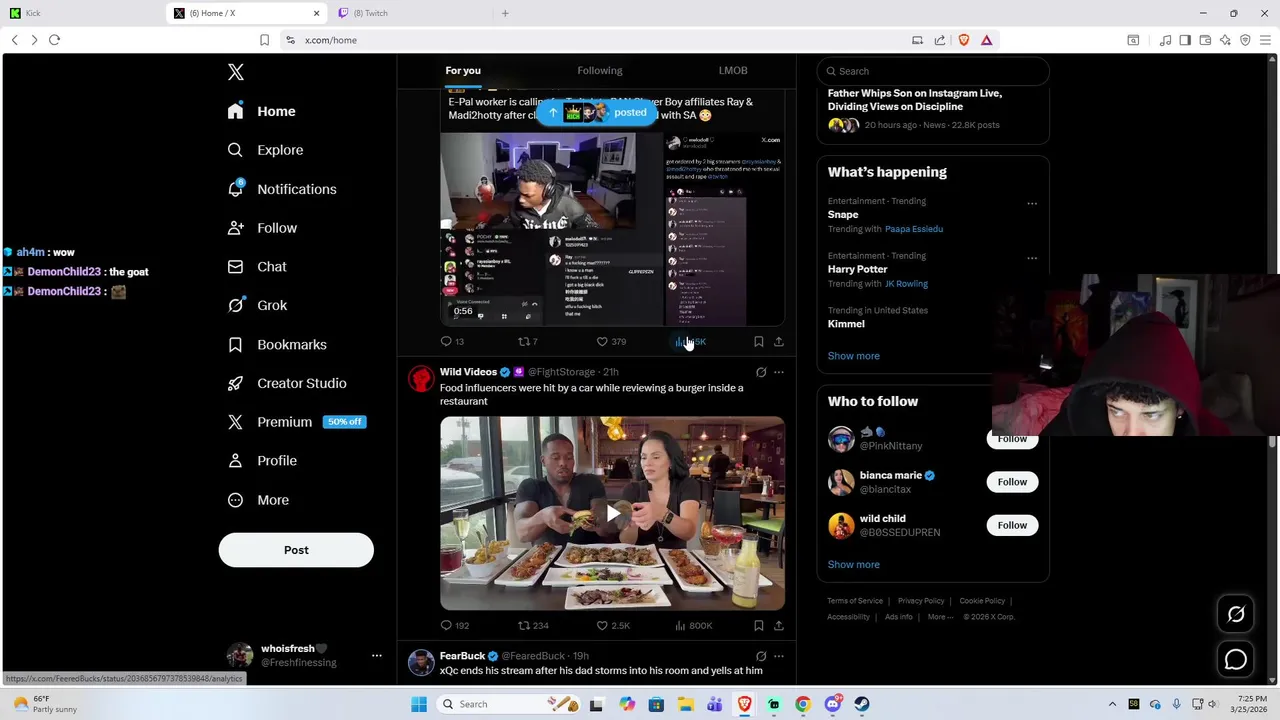Image resolution: width=1280 pixels, height=720 pixels.
Task: Open Notifications from the sidebar
Action: click(x=282, y=189)
